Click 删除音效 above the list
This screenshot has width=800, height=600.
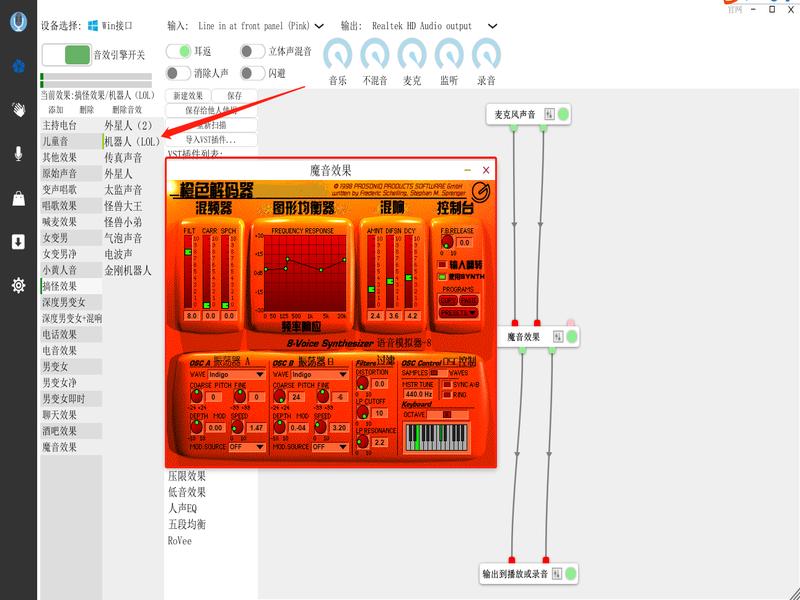(x=127, y=110)
